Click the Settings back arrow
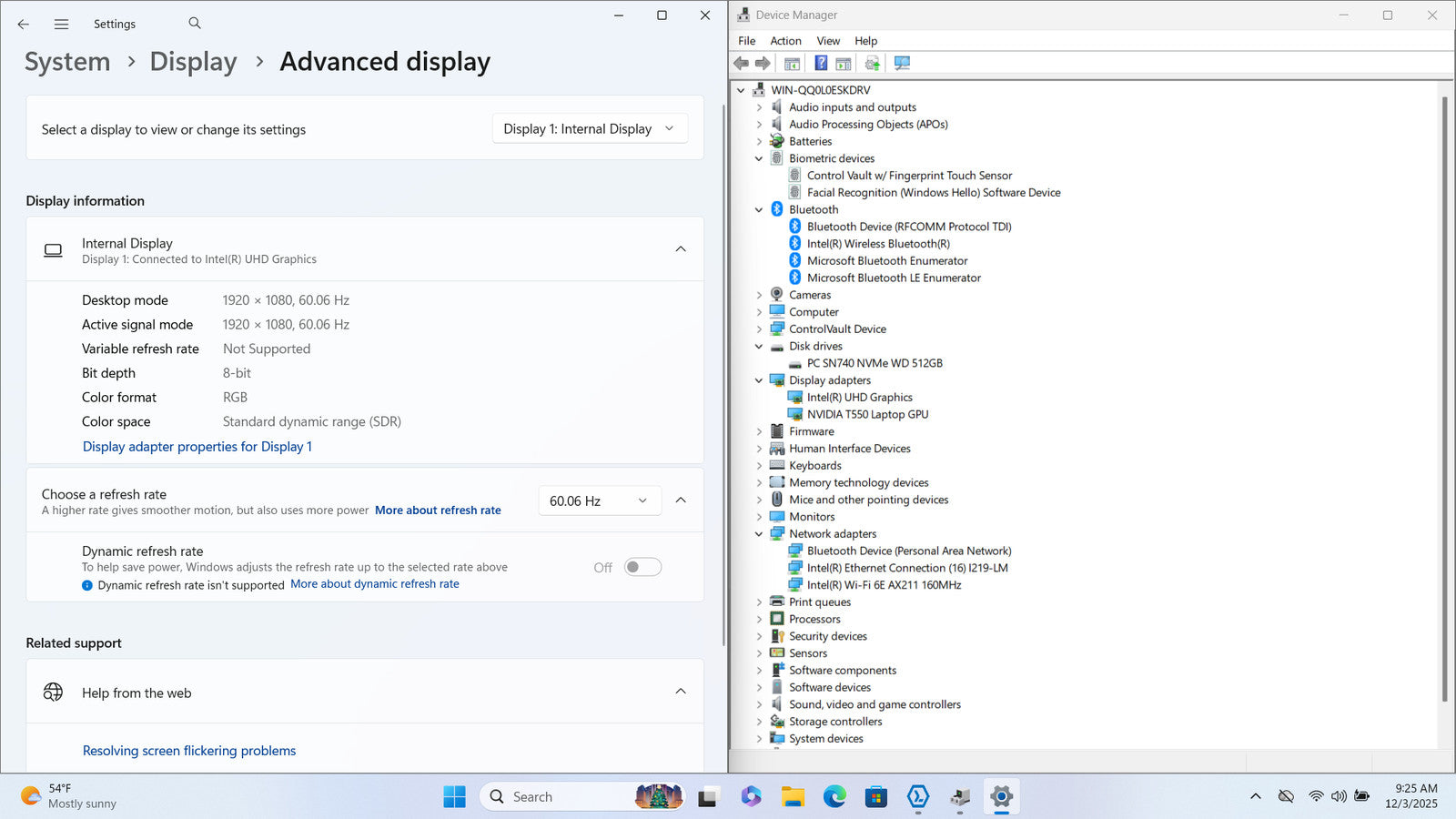 click(24, 25)
